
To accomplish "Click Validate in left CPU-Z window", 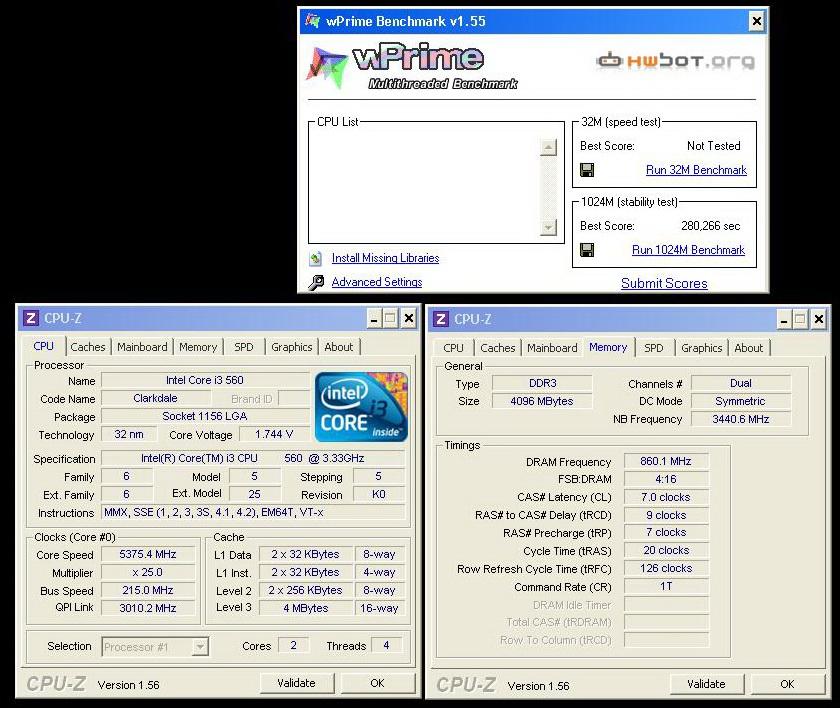I will [297, 683].
